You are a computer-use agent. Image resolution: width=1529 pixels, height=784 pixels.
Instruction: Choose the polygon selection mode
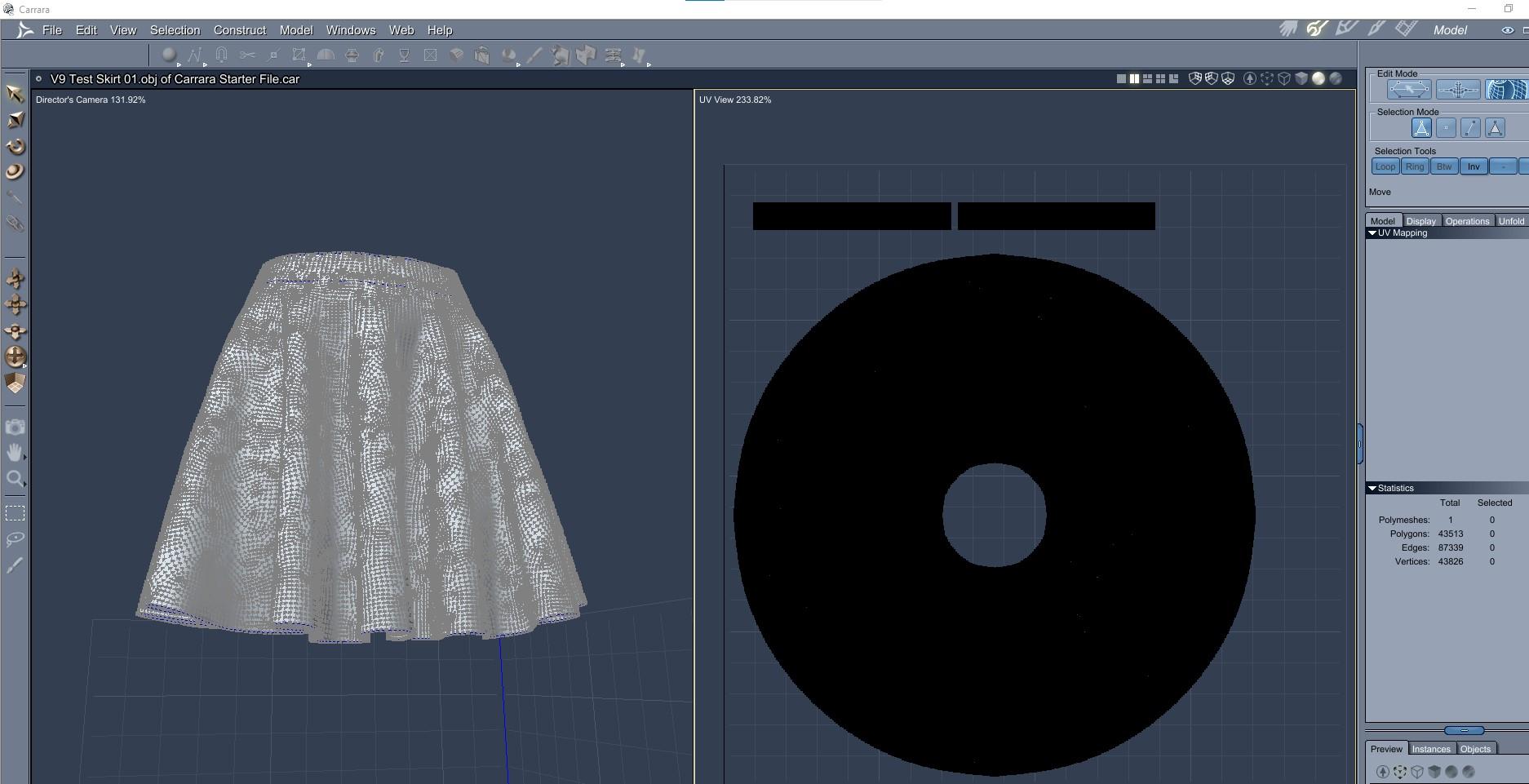tap(1495, 128)
